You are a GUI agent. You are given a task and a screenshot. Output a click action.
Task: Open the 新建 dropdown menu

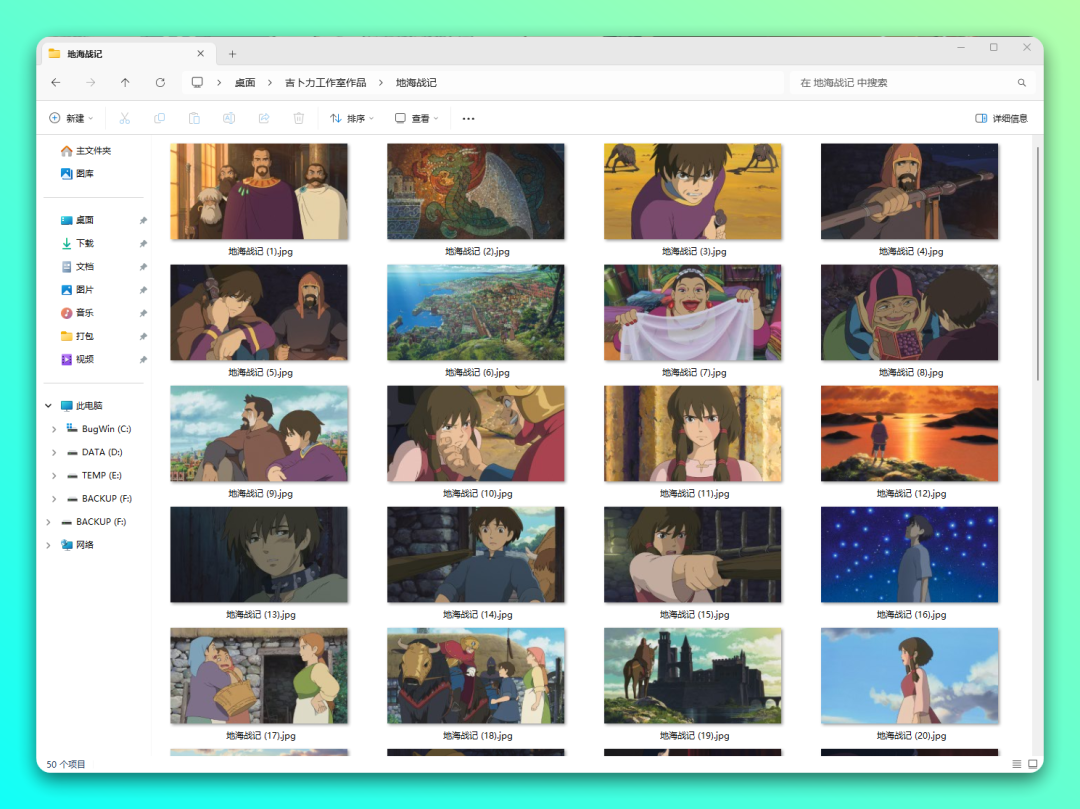[x=71, y=118]
